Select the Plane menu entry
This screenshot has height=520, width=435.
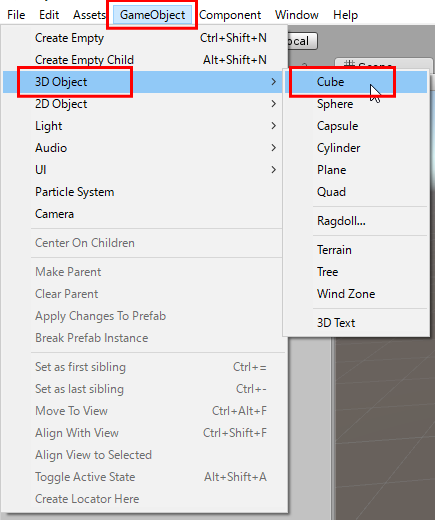tap(357, 170)
